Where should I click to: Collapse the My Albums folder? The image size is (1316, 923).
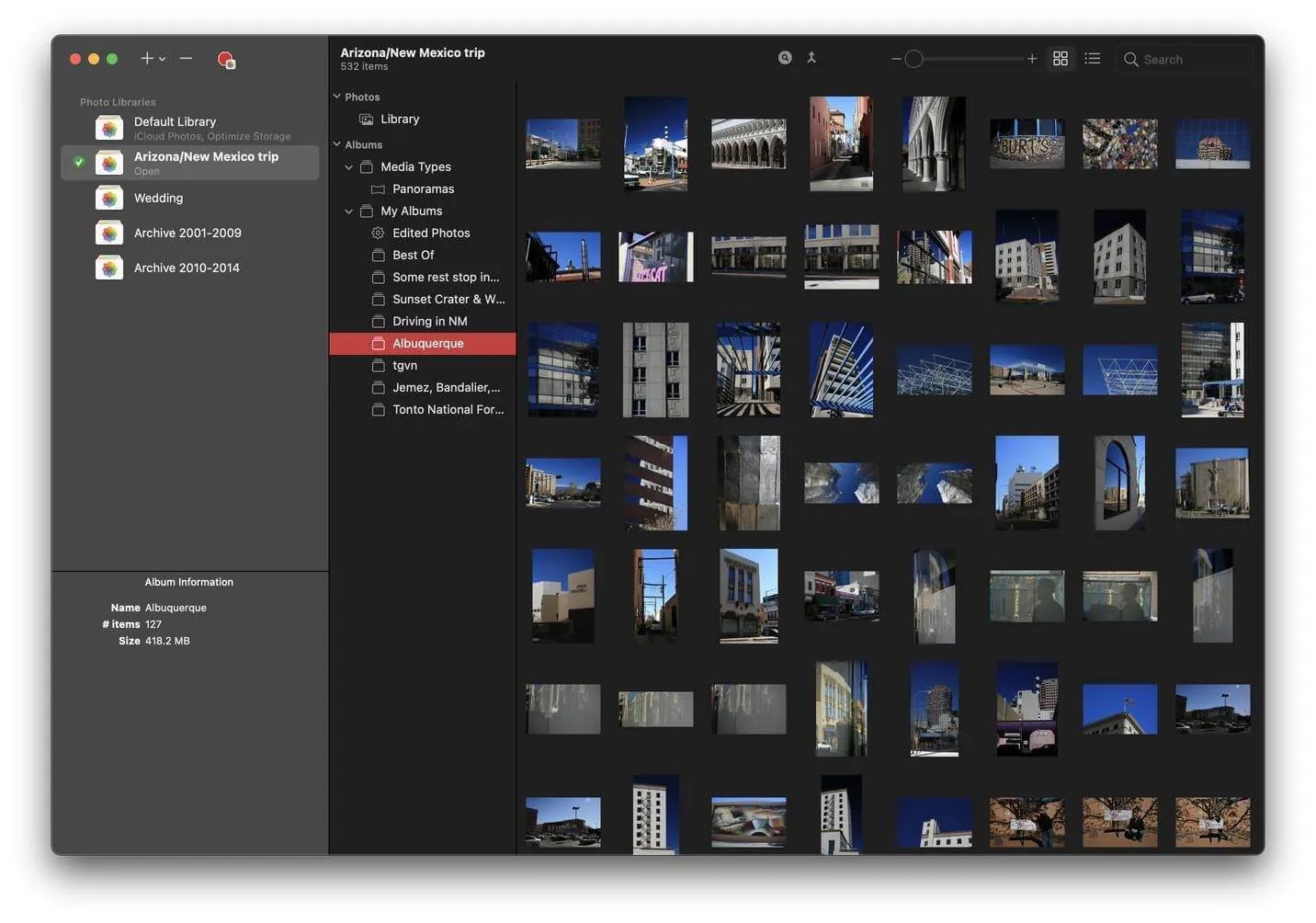click(349, 211)
